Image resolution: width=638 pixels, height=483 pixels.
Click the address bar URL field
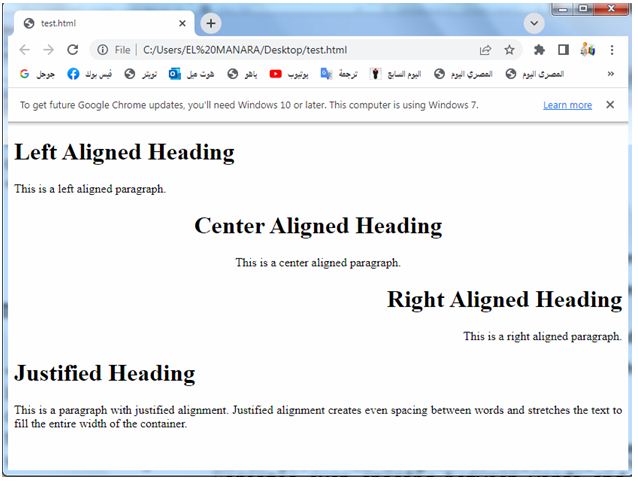pos(308,50)
